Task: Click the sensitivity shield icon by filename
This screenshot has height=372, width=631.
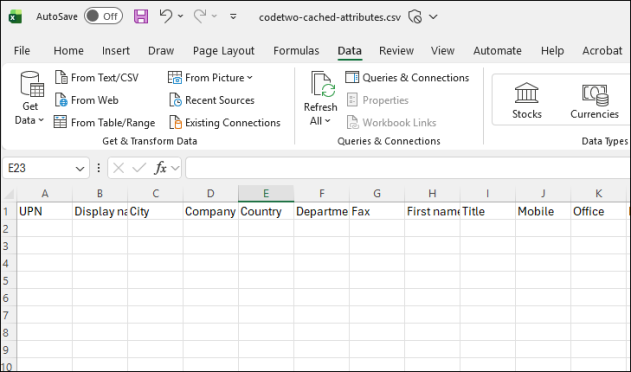Action: (x=415, y=17)
